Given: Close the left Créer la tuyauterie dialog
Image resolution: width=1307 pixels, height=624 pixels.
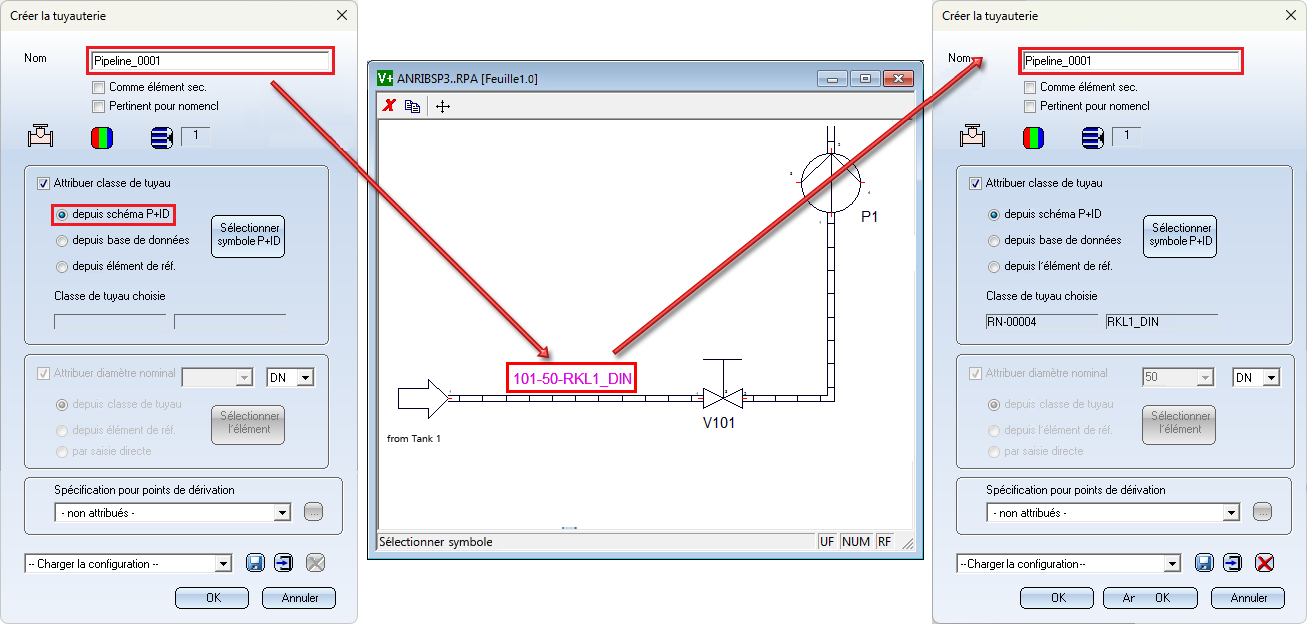Looking at the screenshot, I should pyautogui.click(x=342, y=15).
